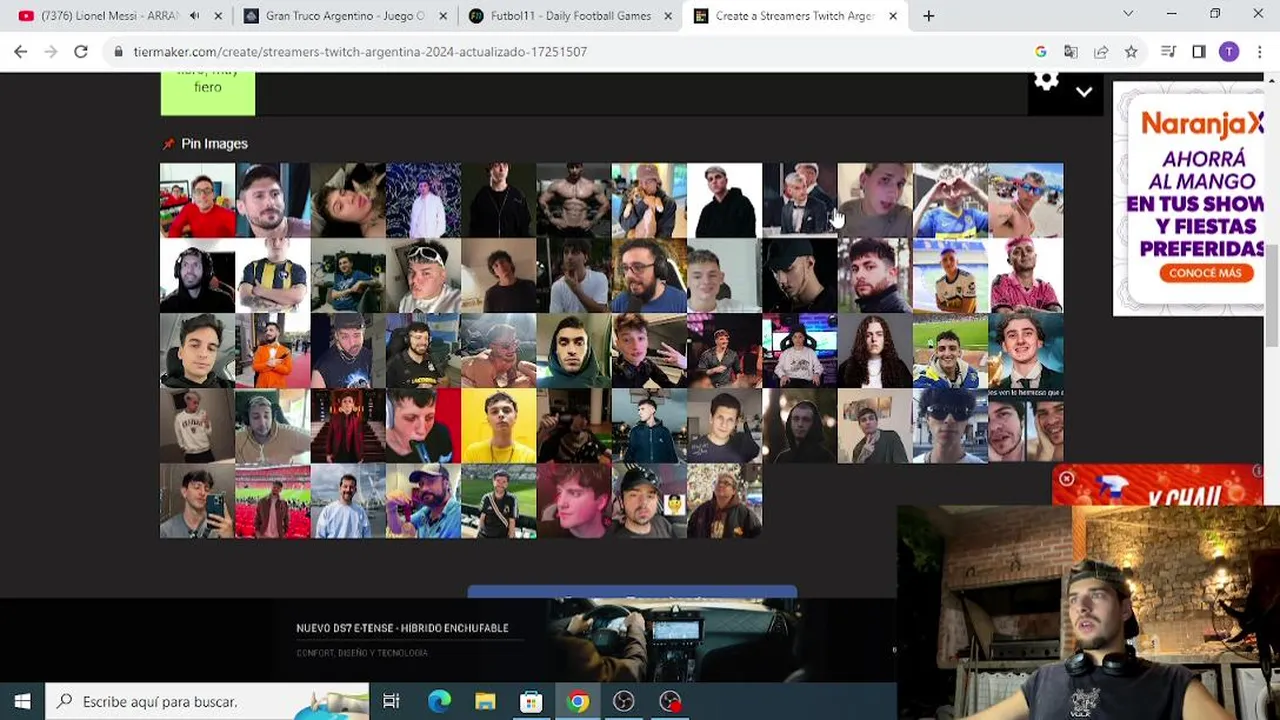
Task: Share this page via the share icon
Action: 1101,52
